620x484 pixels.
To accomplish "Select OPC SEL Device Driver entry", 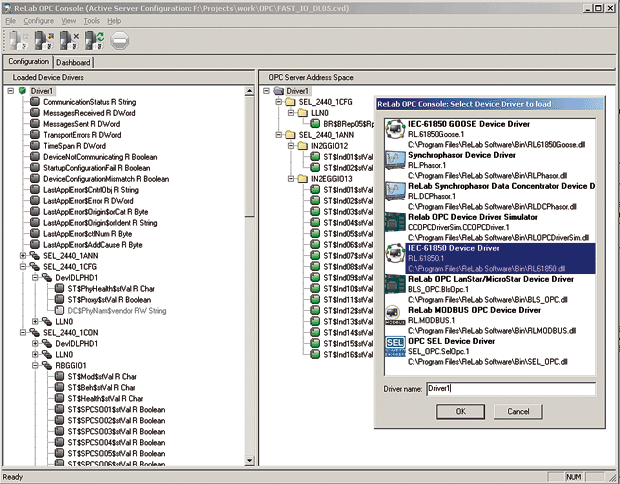I will (490, 352).
